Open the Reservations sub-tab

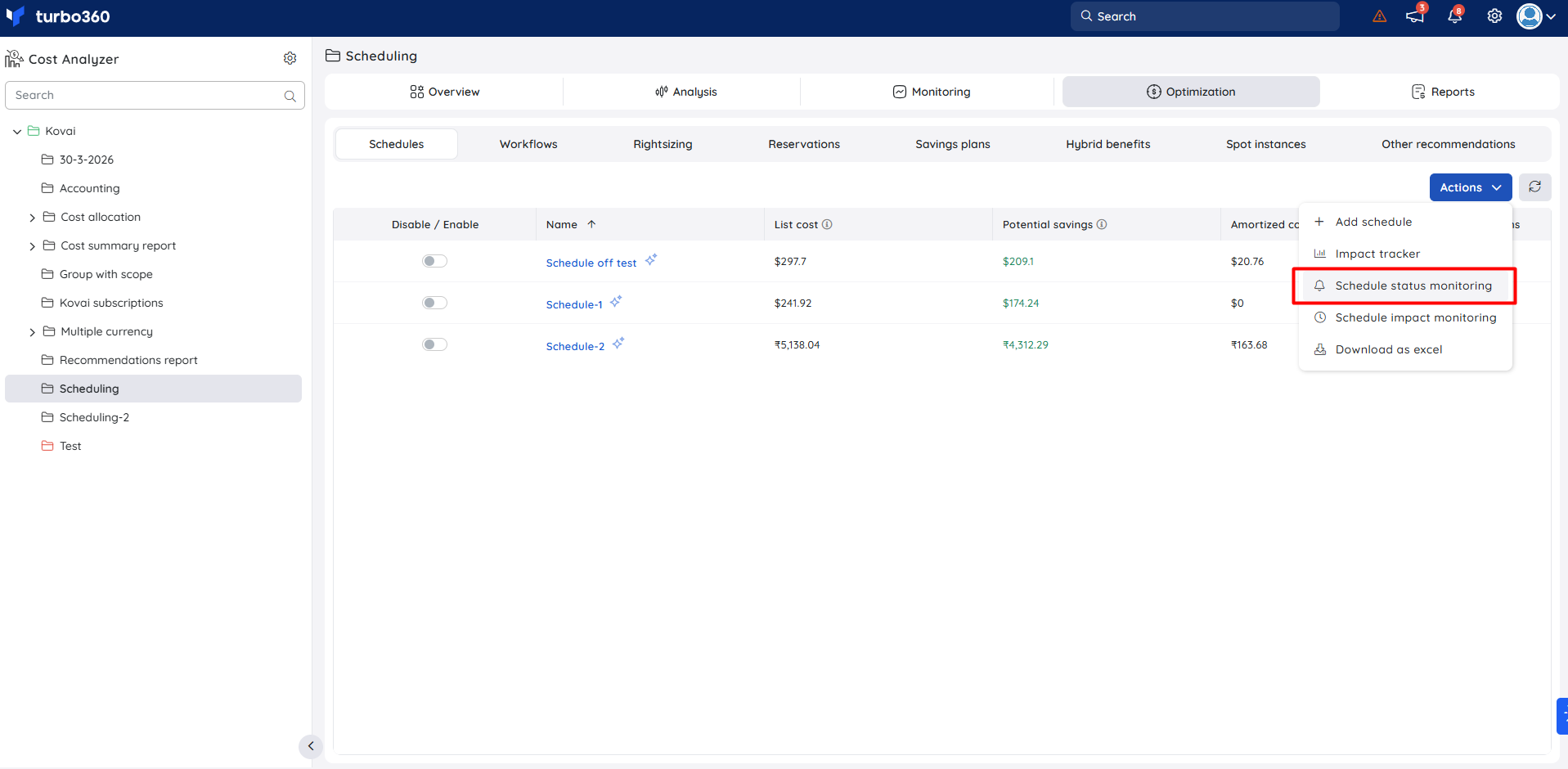point(804,144)
